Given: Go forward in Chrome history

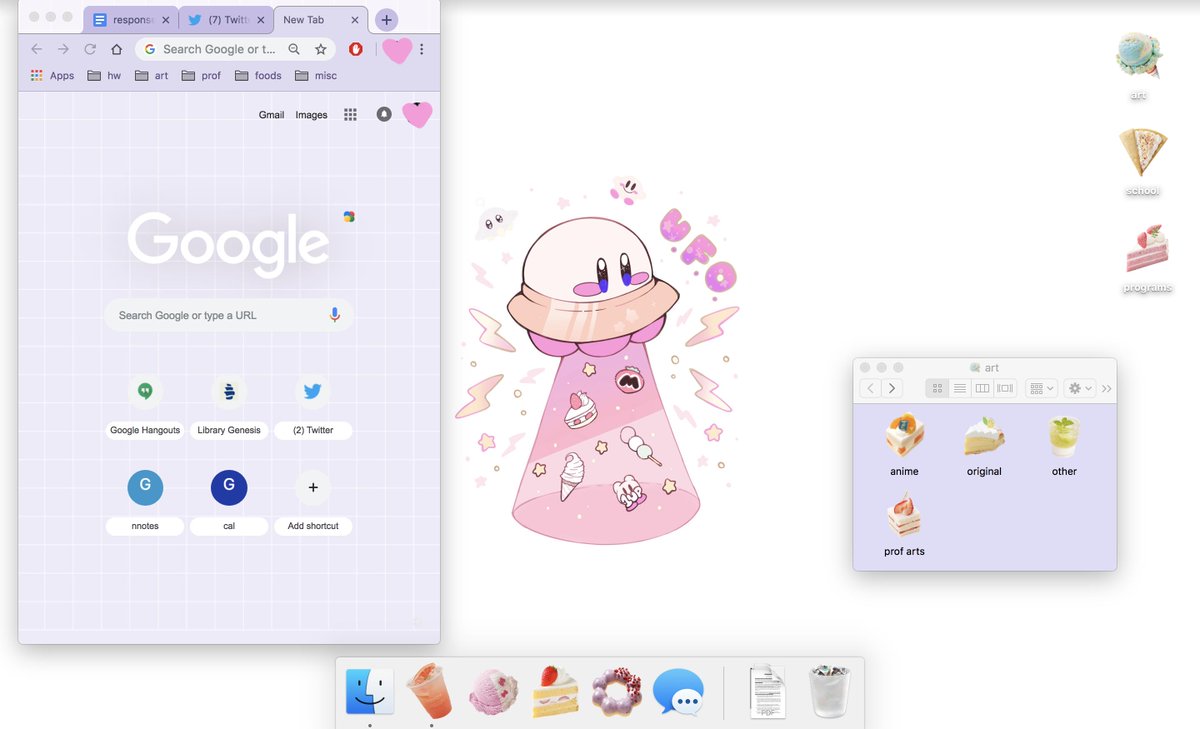Looking at the screenshot, I should [63, 49].
